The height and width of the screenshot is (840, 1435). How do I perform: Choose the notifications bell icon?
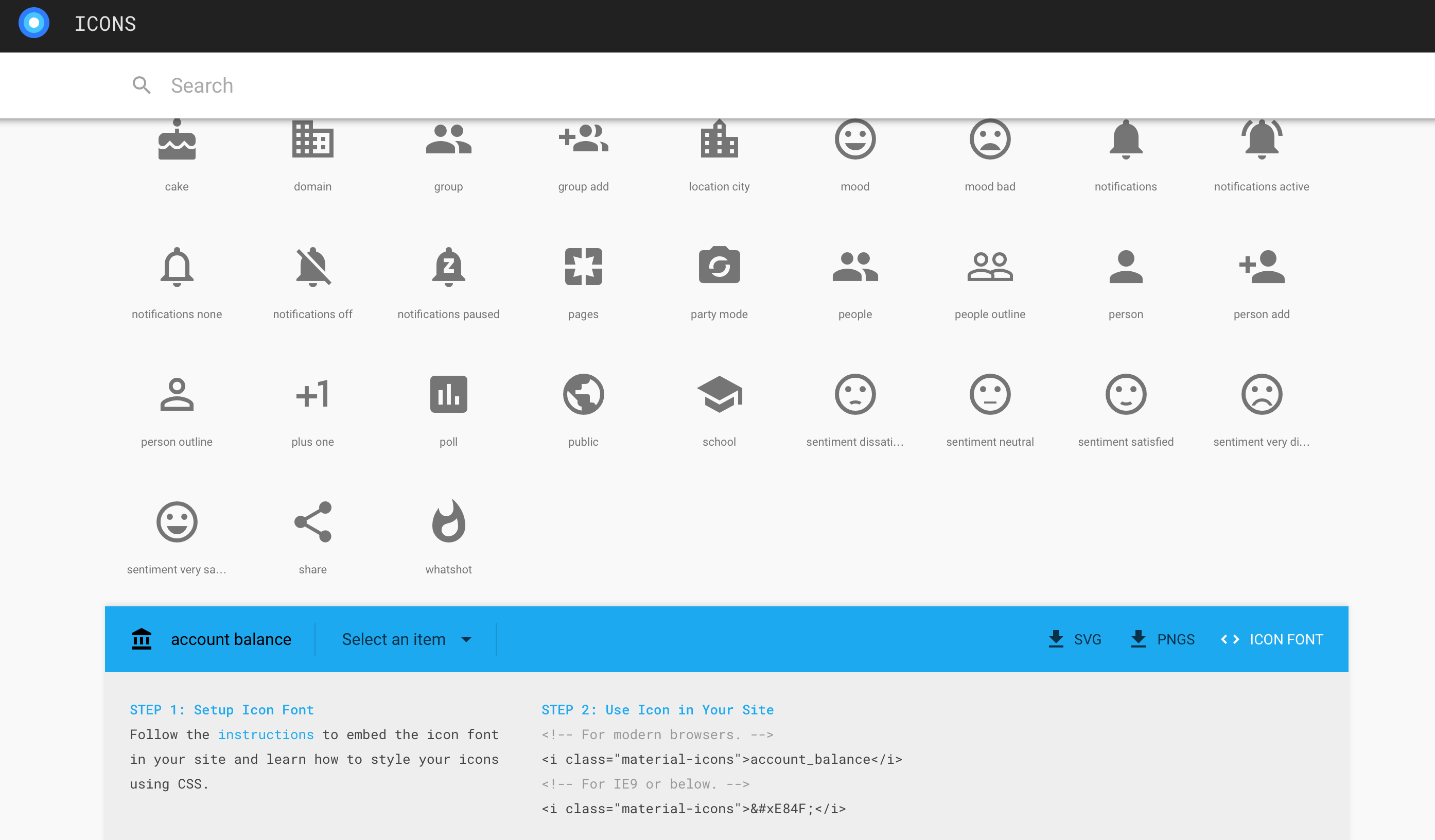[x=1126, y=139]
